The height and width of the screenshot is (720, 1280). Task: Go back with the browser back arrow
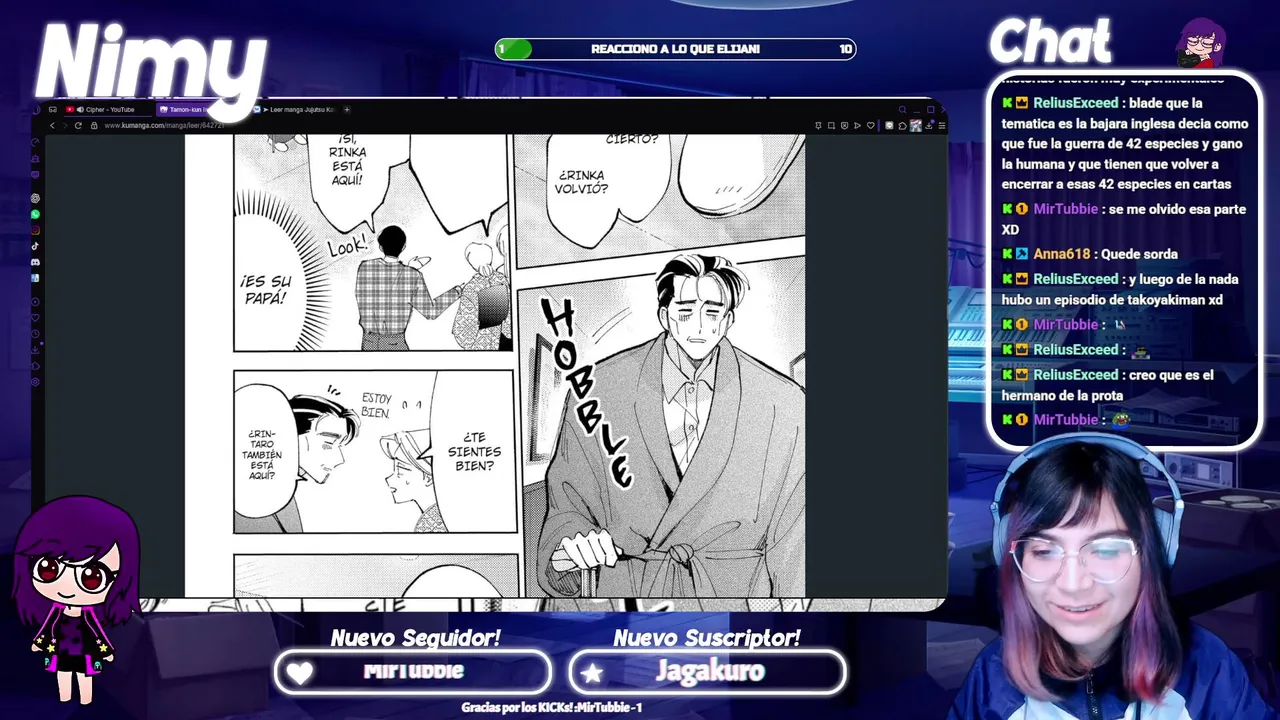point(52,125)
